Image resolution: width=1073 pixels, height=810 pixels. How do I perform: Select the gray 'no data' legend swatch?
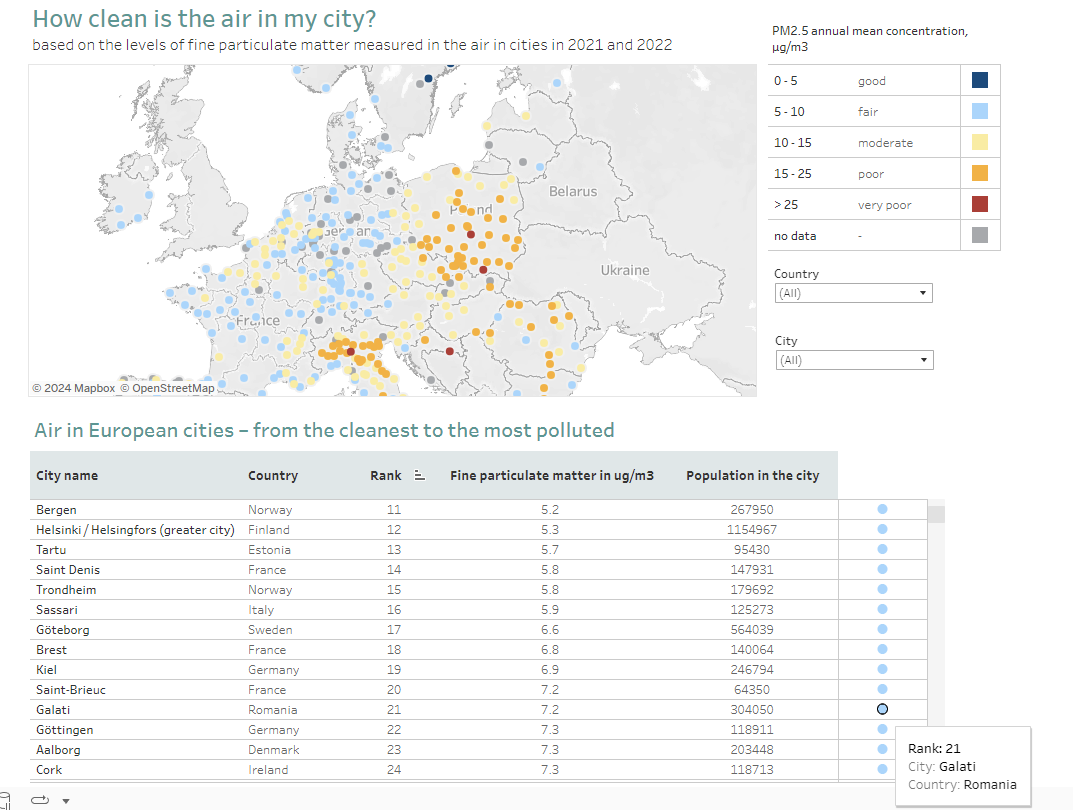tap(980, 235)
